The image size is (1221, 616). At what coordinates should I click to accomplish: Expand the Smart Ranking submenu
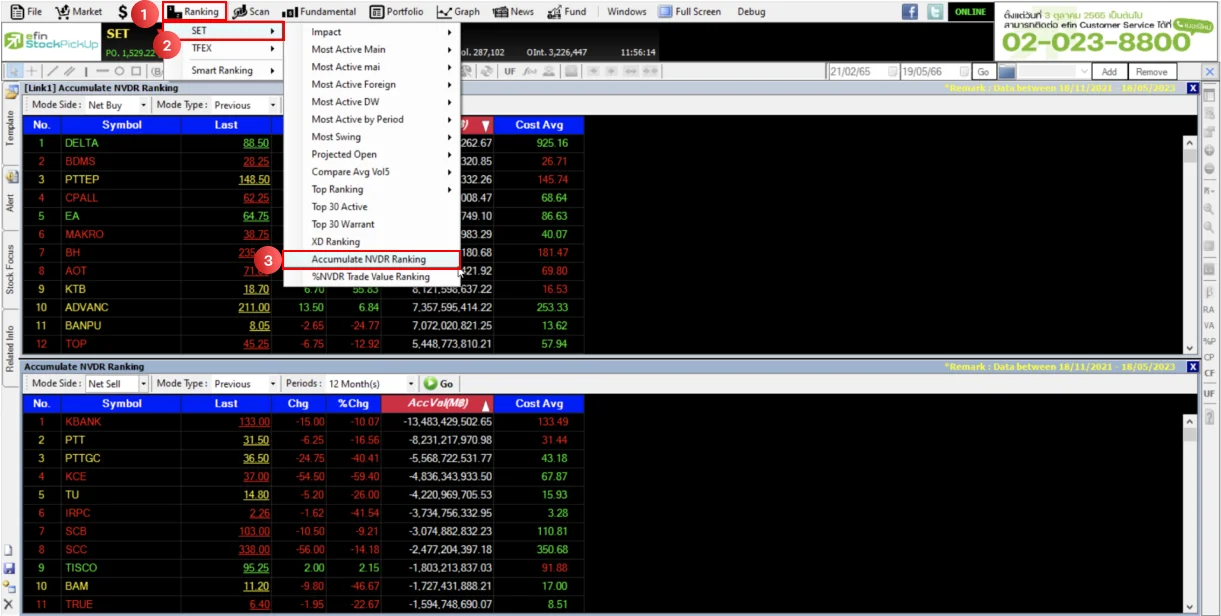(x=223, y=71)
